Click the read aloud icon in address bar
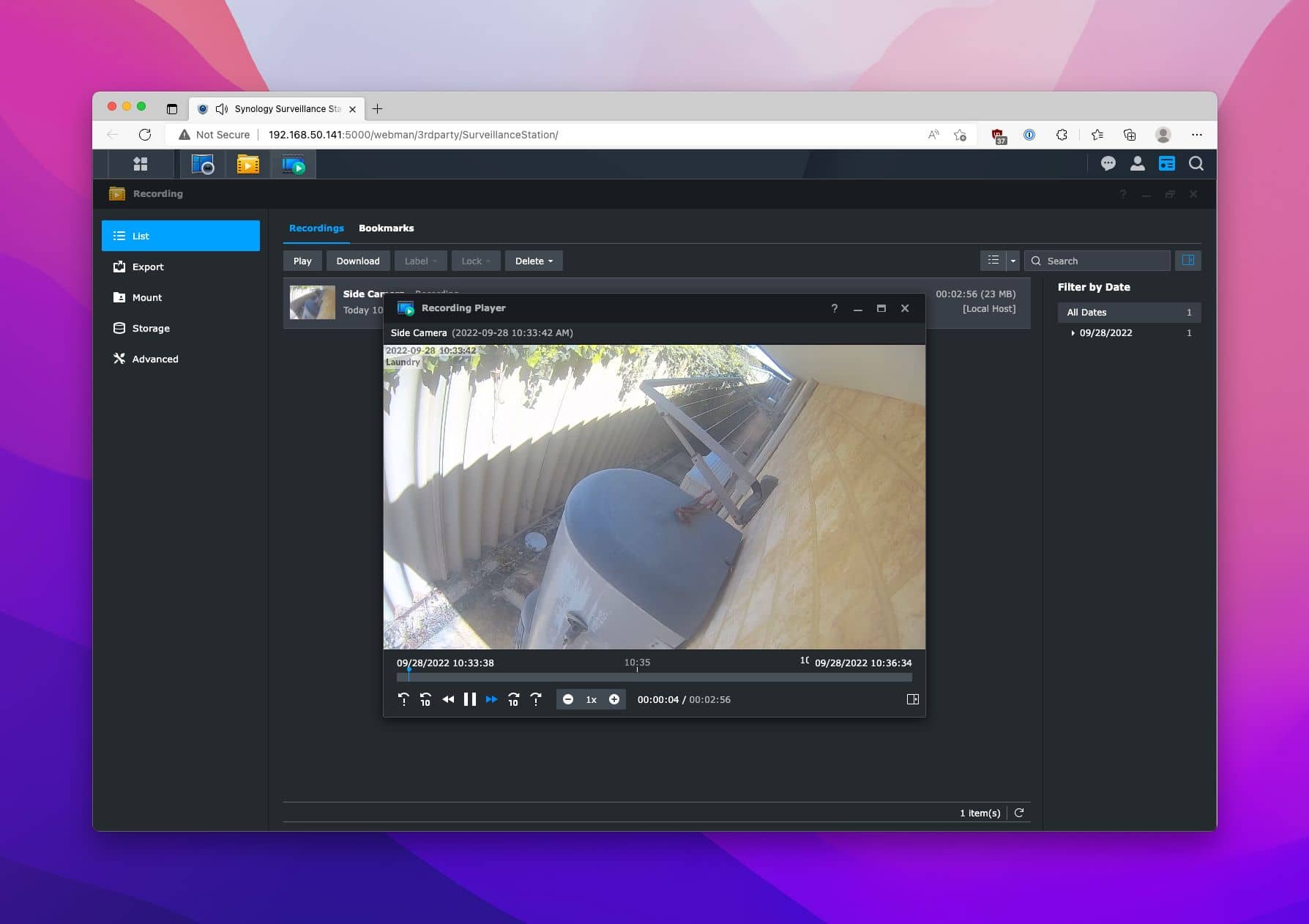The image size is (1309, 924). [933, 135]
